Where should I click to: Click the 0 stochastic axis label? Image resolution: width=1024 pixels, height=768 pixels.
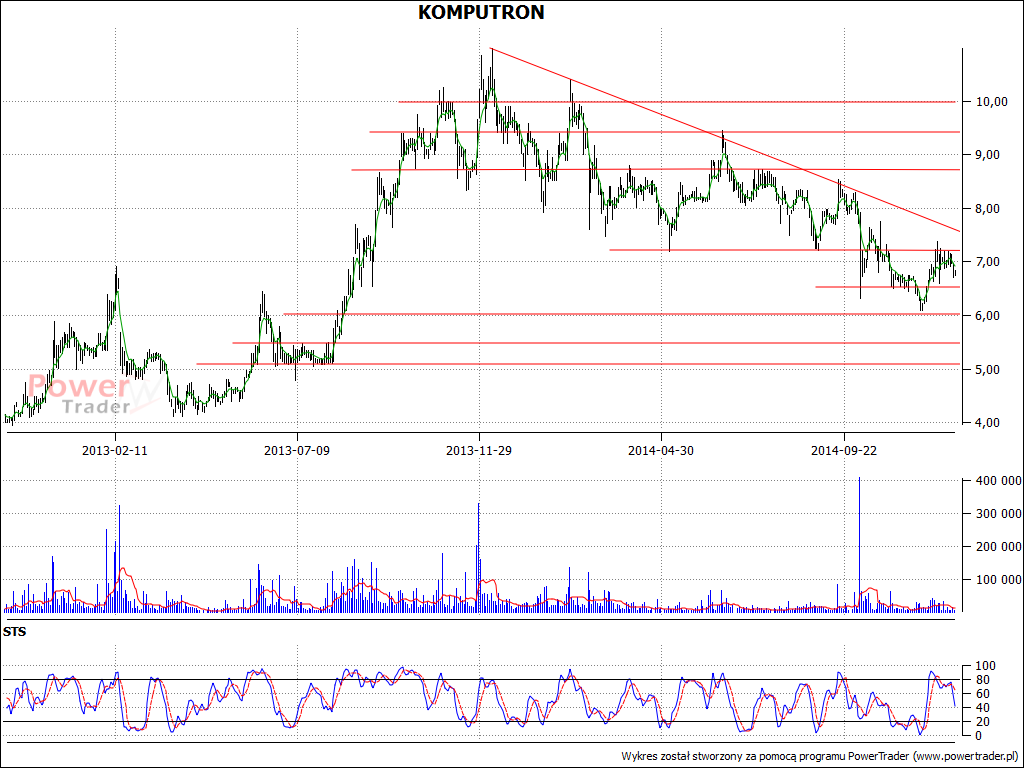click(978, 735)
